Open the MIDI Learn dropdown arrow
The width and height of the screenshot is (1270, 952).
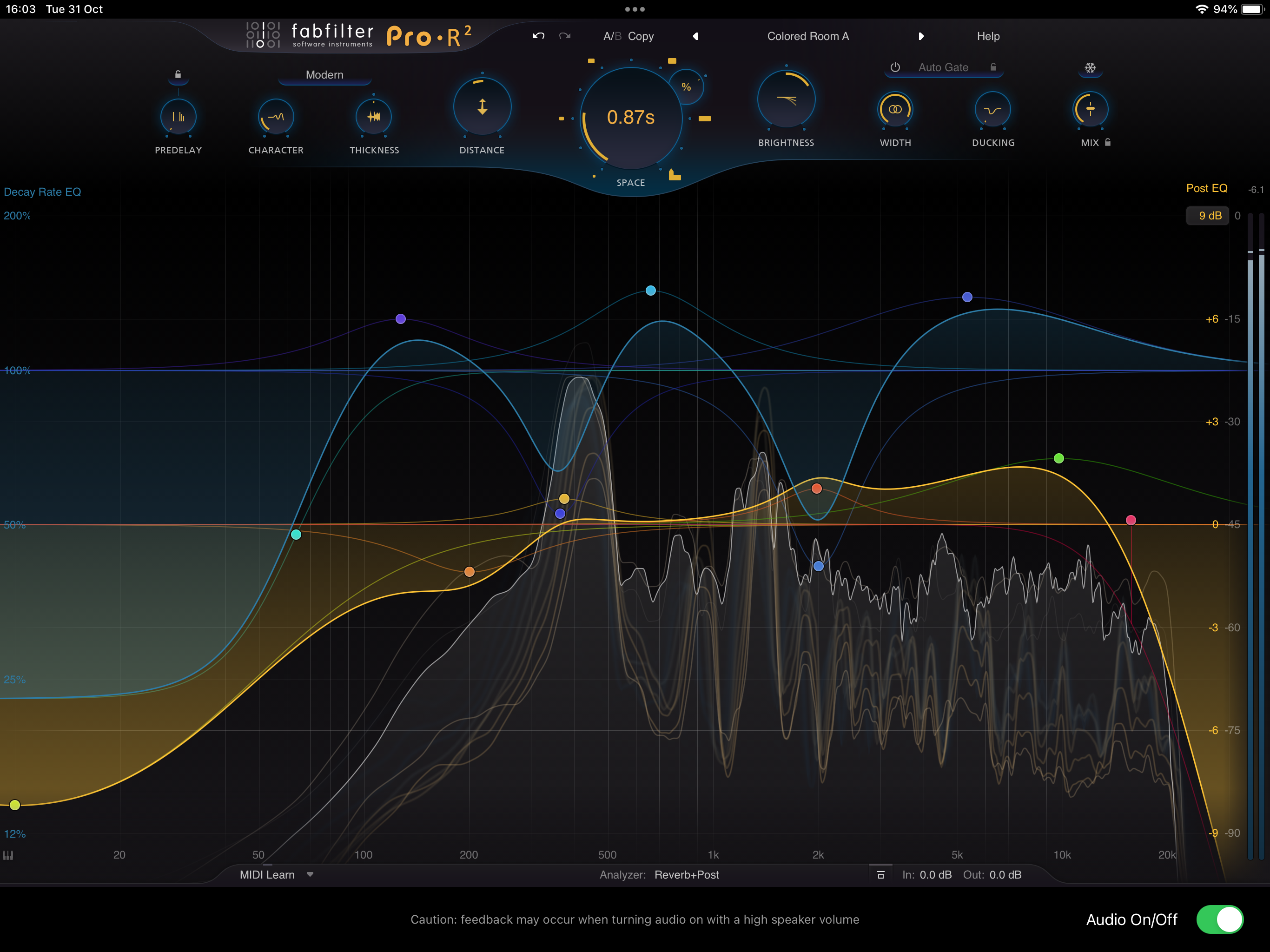point(310,874)
